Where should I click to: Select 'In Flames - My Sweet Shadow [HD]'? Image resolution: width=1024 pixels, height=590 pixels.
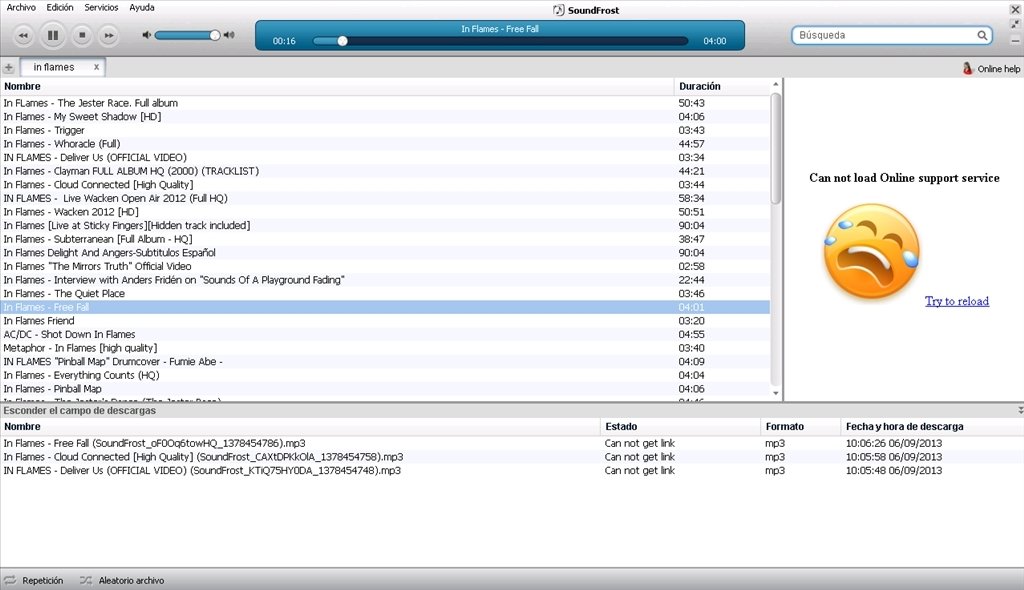385,116
